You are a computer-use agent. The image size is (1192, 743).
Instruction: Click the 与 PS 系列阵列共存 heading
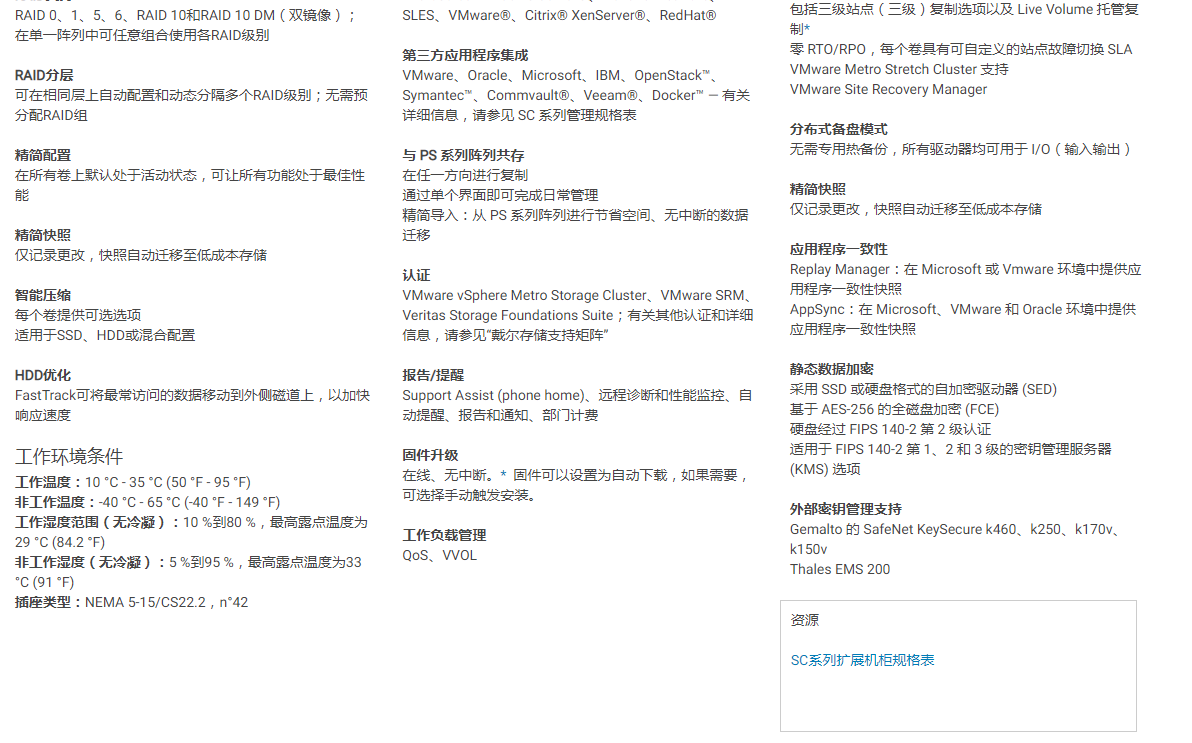pyautogui.click(x=464, y=155)
